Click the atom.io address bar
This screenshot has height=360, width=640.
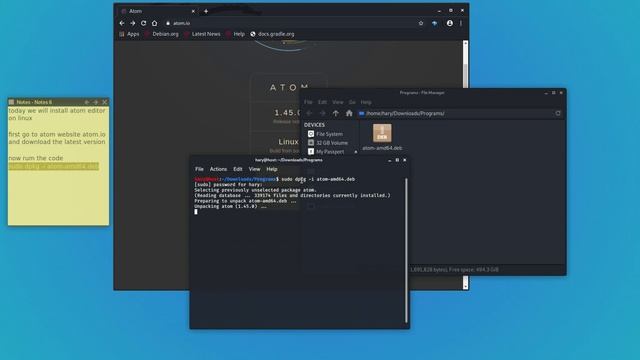[x=290, y=23]
